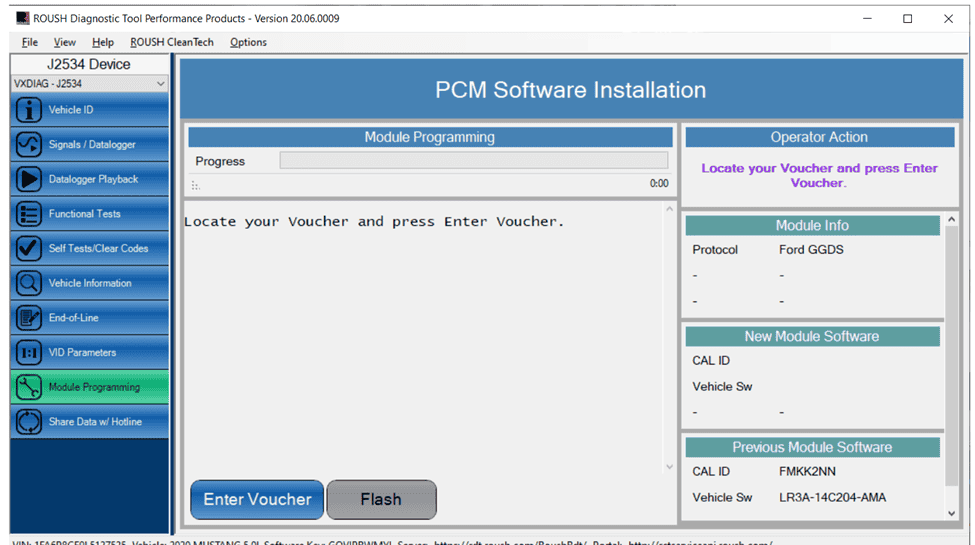Image resolution: width=975 pixels, height=545 pixels.
Task: Open the J2534 Device dropdown
Action: [x=90, y=83]
